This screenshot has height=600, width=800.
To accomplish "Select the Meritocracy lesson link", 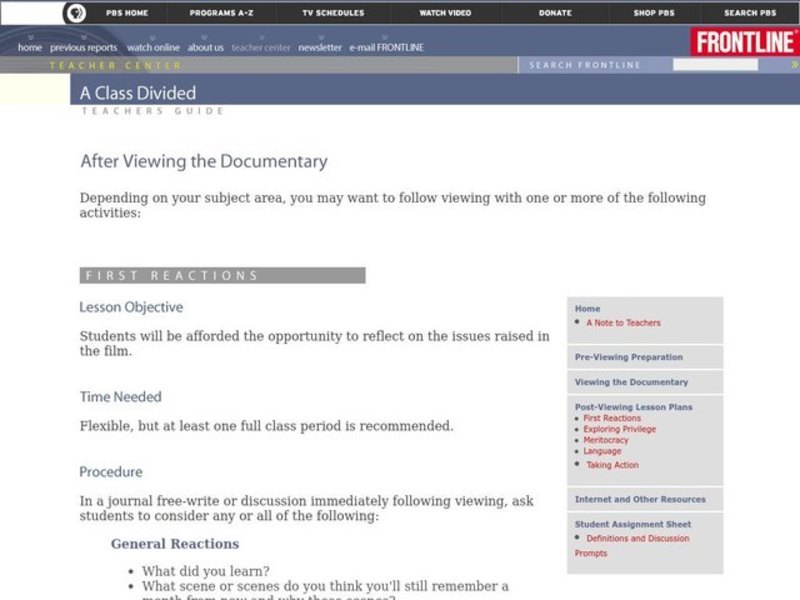I will point(606,440).
